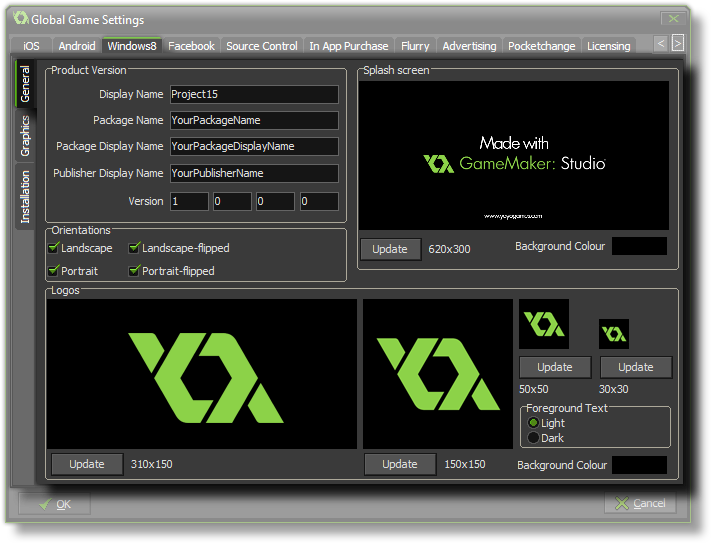Image resolution: width=711 pixels, height=543 pixels.
Task: Close the Global Game Settings window
Action: point(673,19)
